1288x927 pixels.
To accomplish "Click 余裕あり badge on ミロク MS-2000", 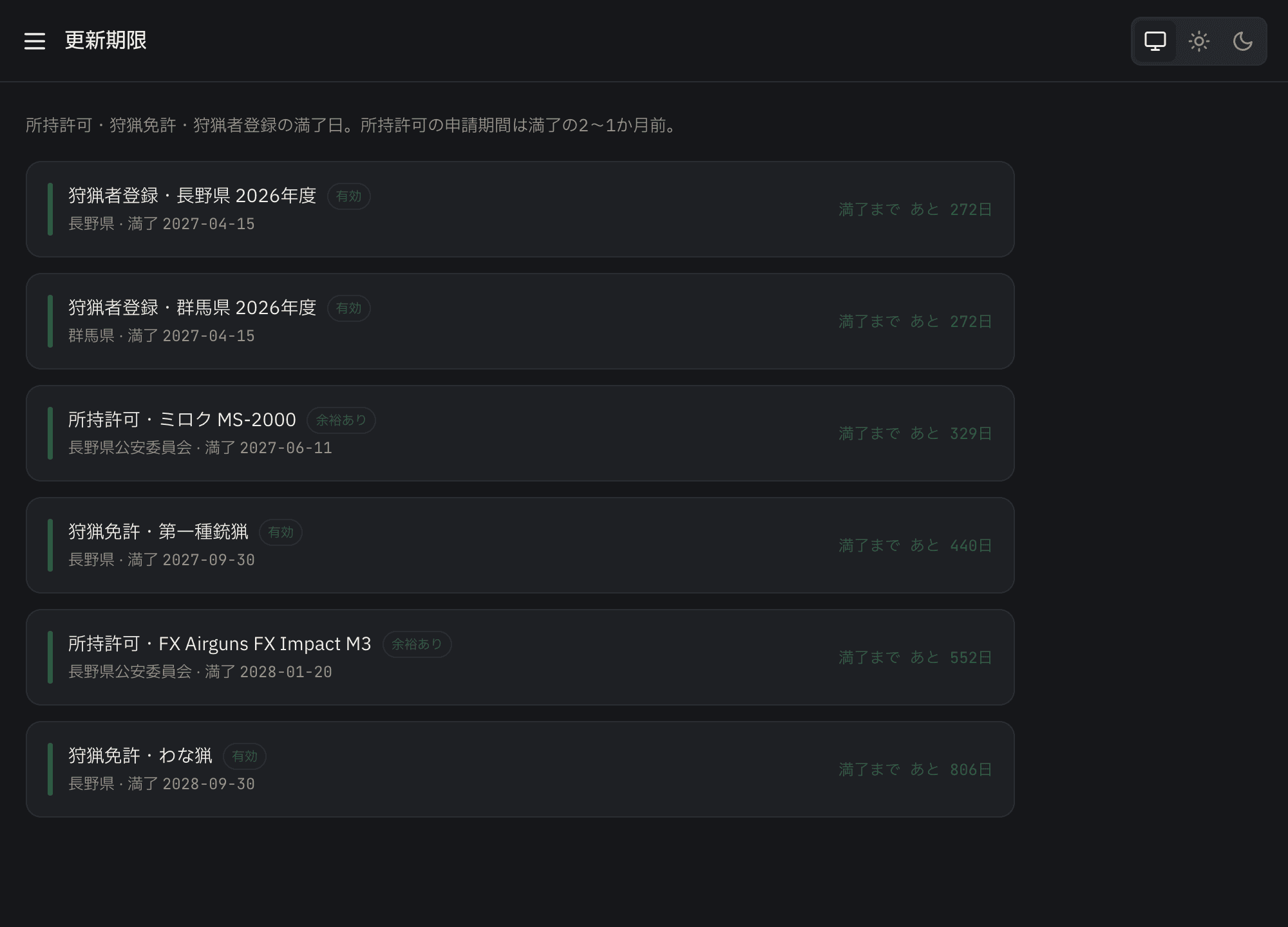I will click(x=341, y=420).
